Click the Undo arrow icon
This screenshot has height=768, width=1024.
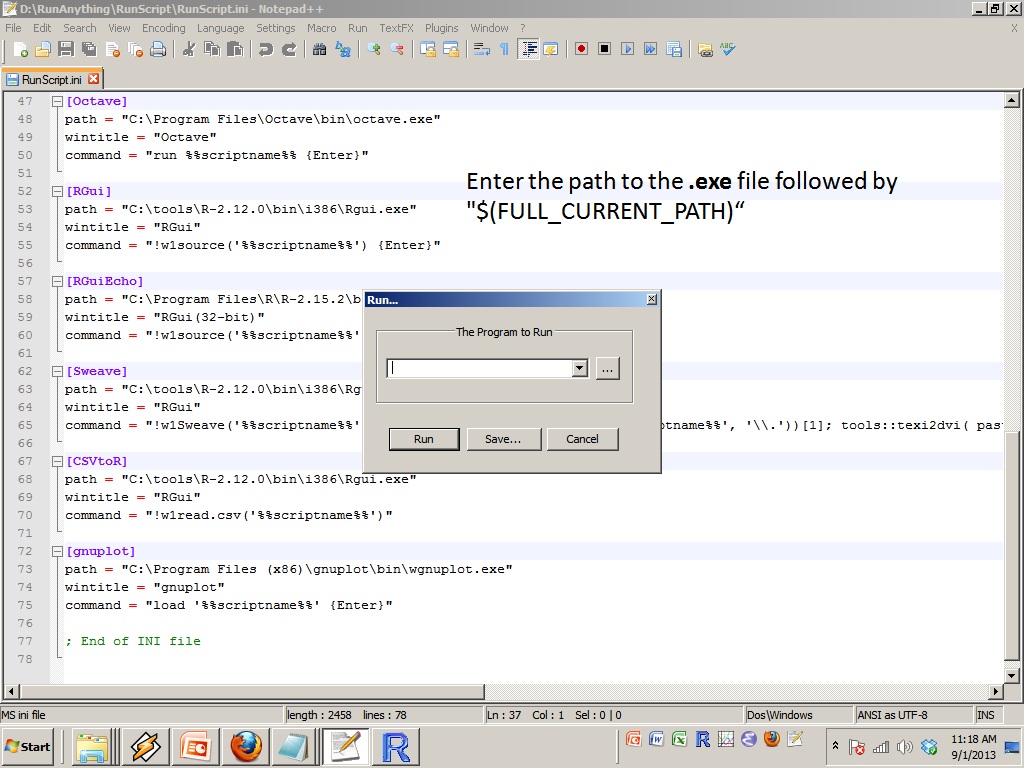click(265, 50)
